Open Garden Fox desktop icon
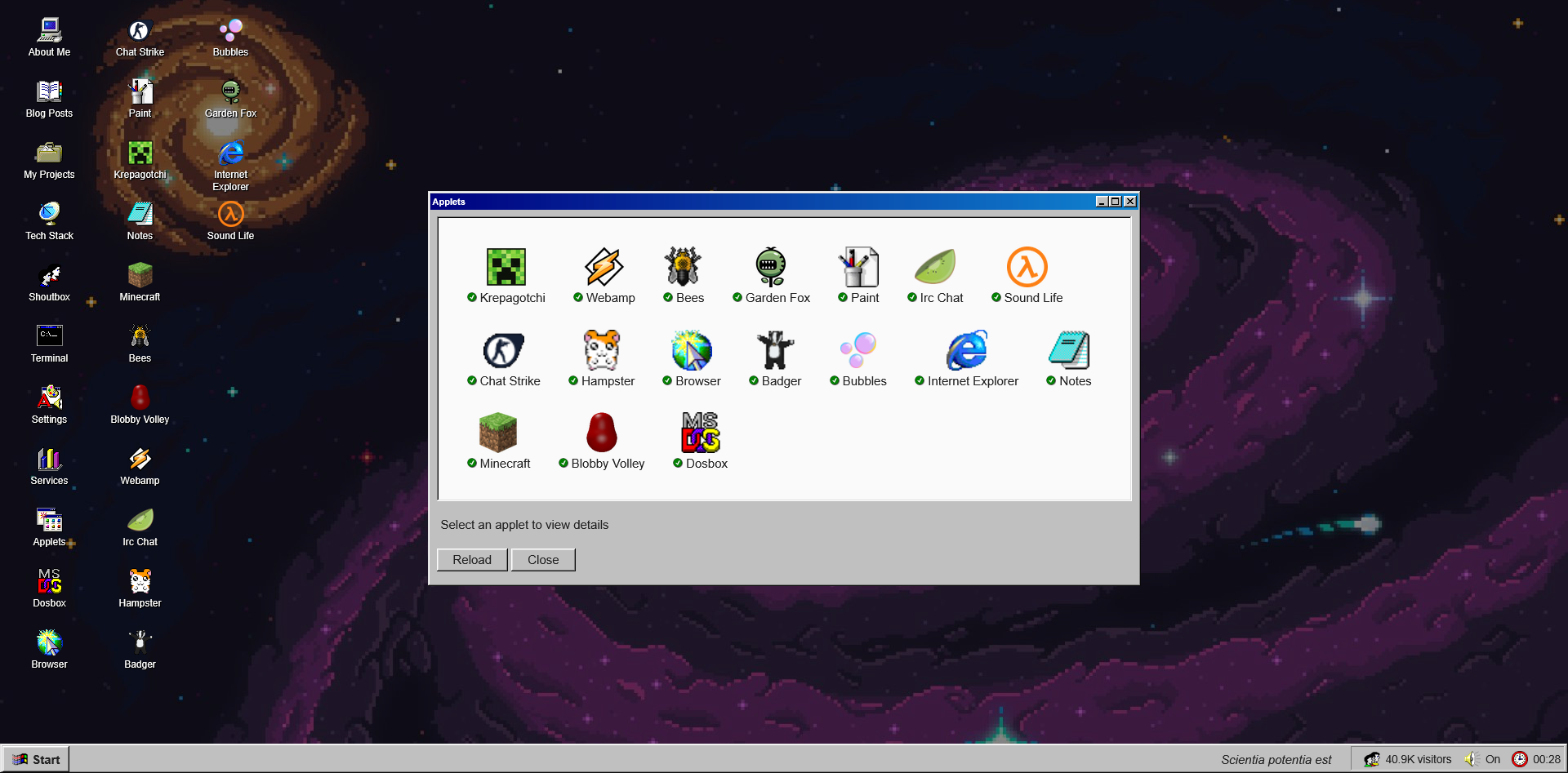 [x=230, y=99]
